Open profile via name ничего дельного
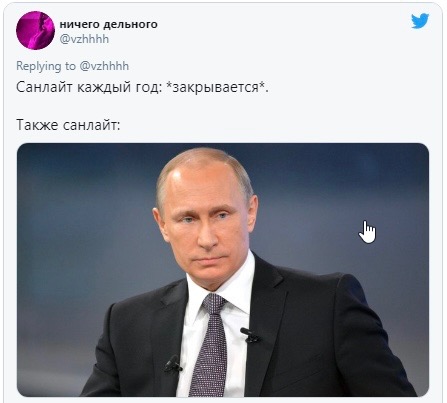The width and height of the screenshot is (447, 403). [x=108, y=24]
